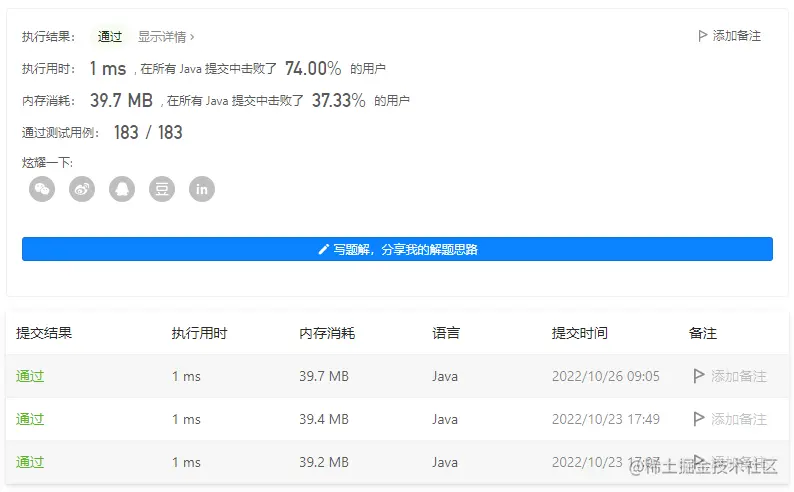This screenshot has height=492, width=794.
Task: Click the 通过 result status label
Action: coord(110,36)
